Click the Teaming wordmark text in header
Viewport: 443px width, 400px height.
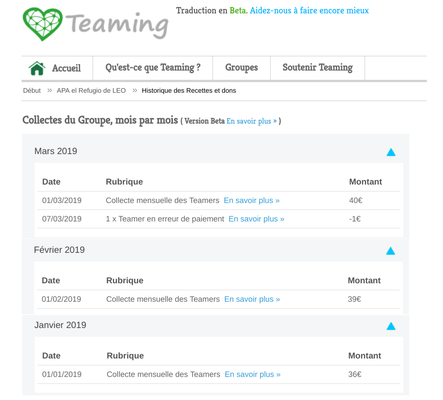117,25
